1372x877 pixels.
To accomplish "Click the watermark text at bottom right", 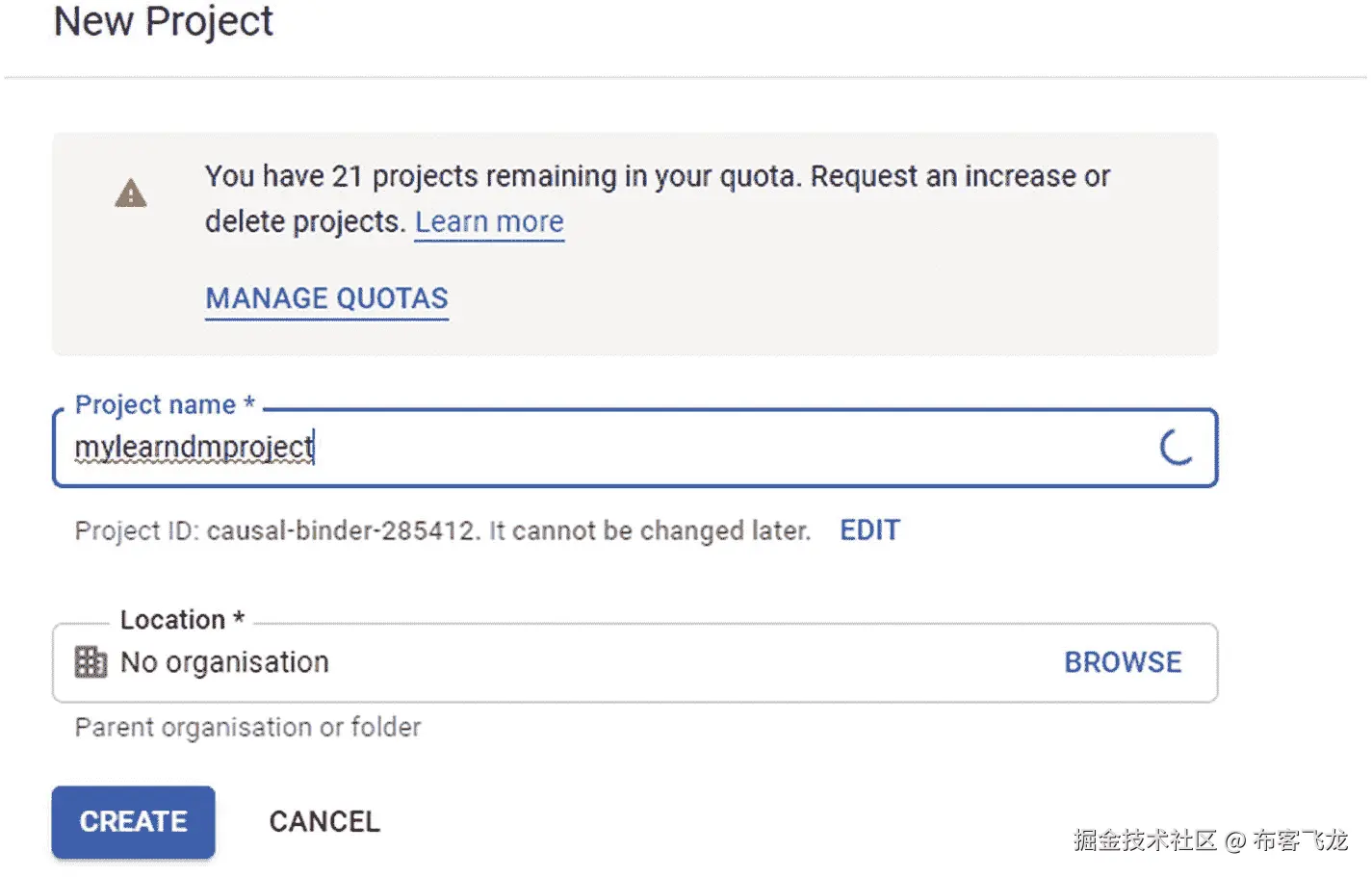I will click(x=1210, y=841).
